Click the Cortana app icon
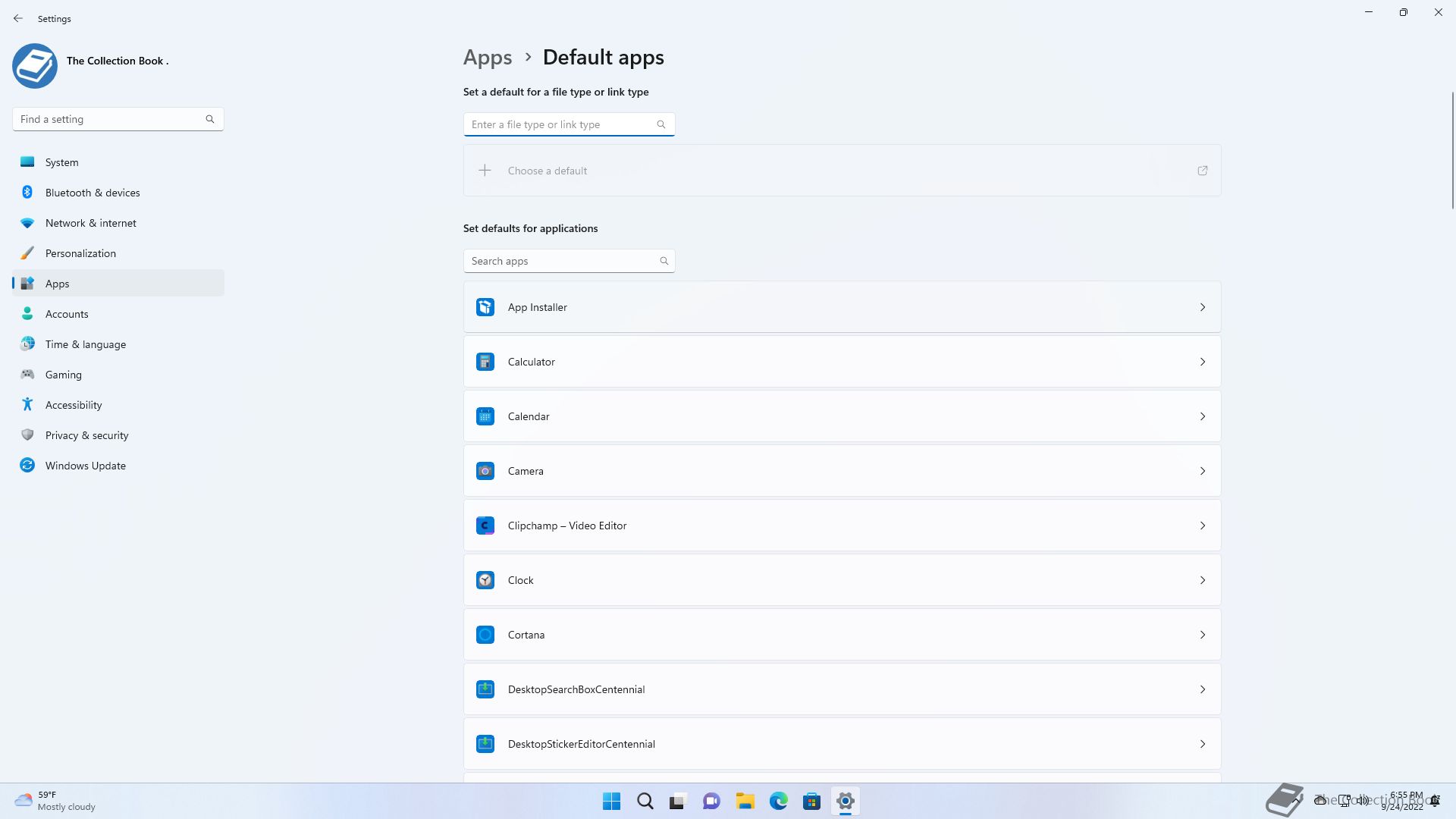The image size is (1456, 819). 485,635
